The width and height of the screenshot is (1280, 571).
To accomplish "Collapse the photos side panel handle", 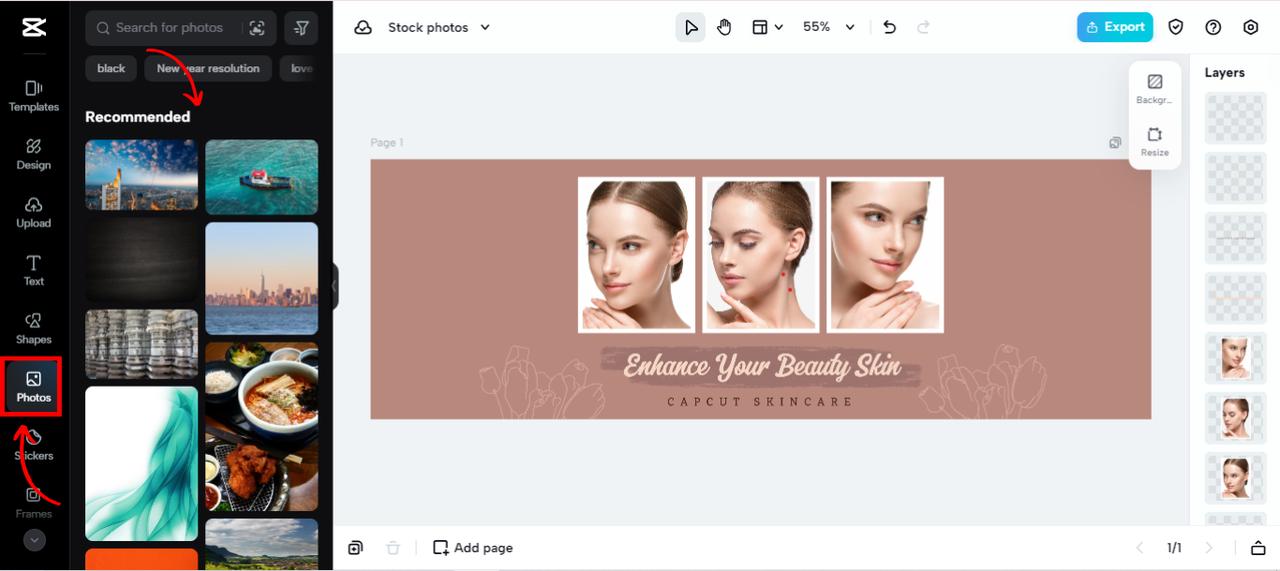I will 334,287.
